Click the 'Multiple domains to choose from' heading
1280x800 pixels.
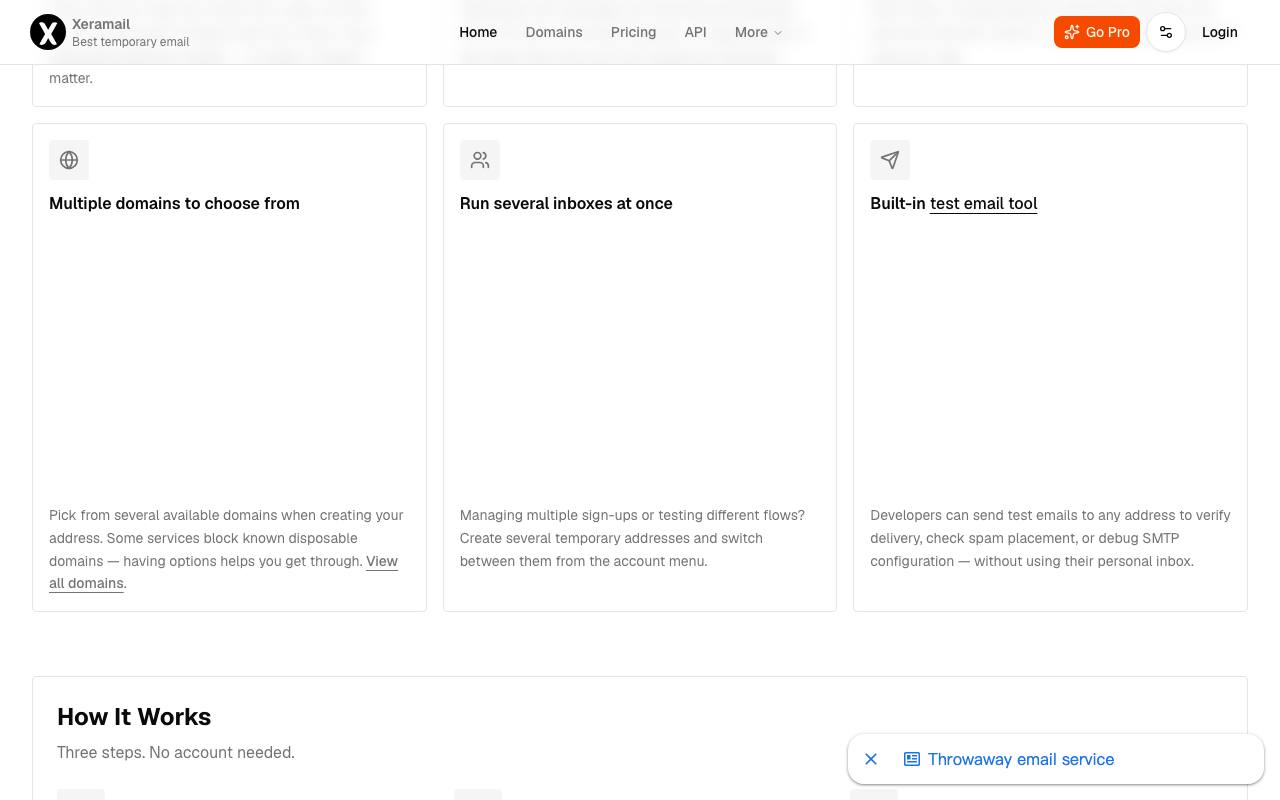[174, 203]
